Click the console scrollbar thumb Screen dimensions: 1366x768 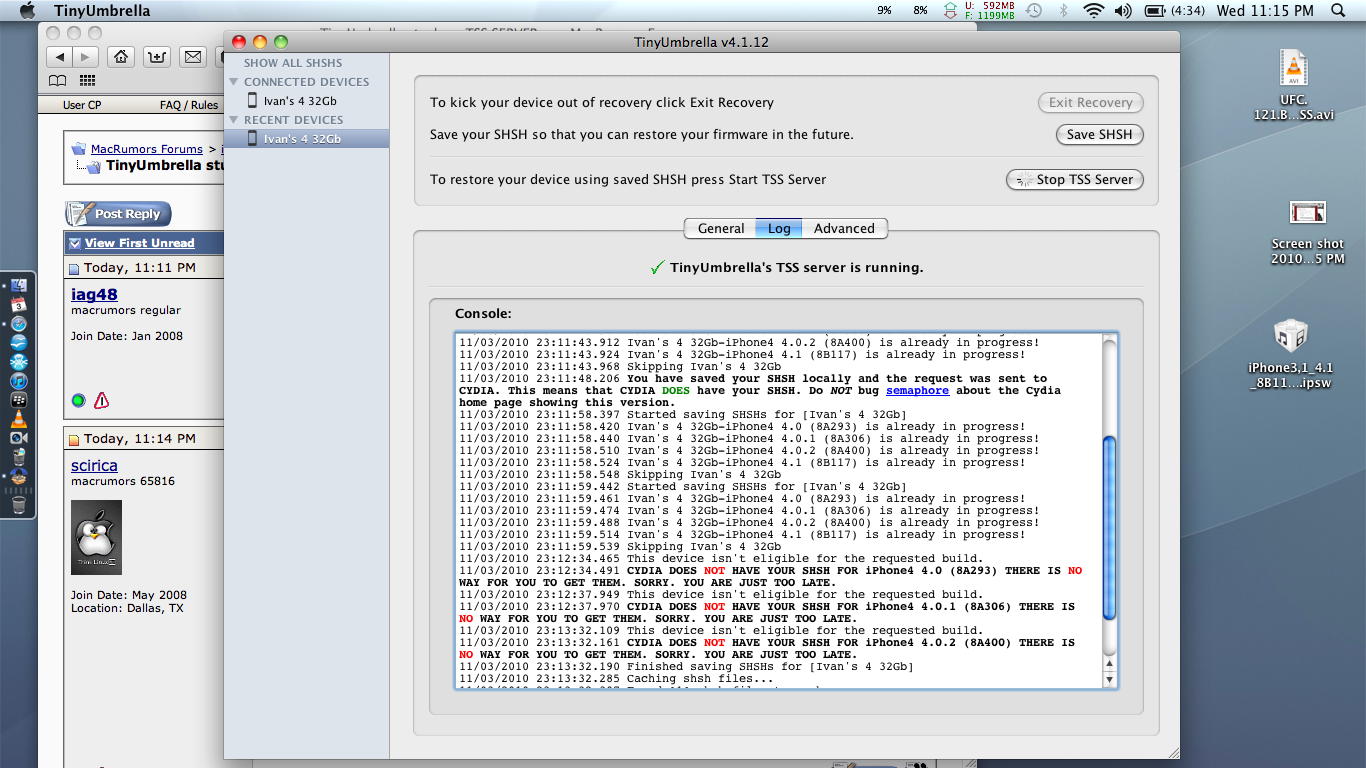[x=1108, y=527]
